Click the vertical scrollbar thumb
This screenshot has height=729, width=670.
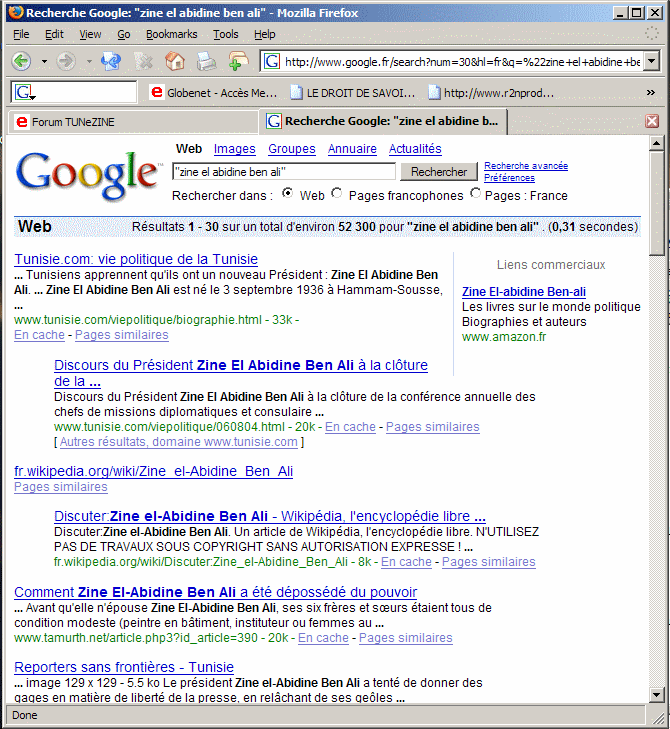click(x=657, y=203)
